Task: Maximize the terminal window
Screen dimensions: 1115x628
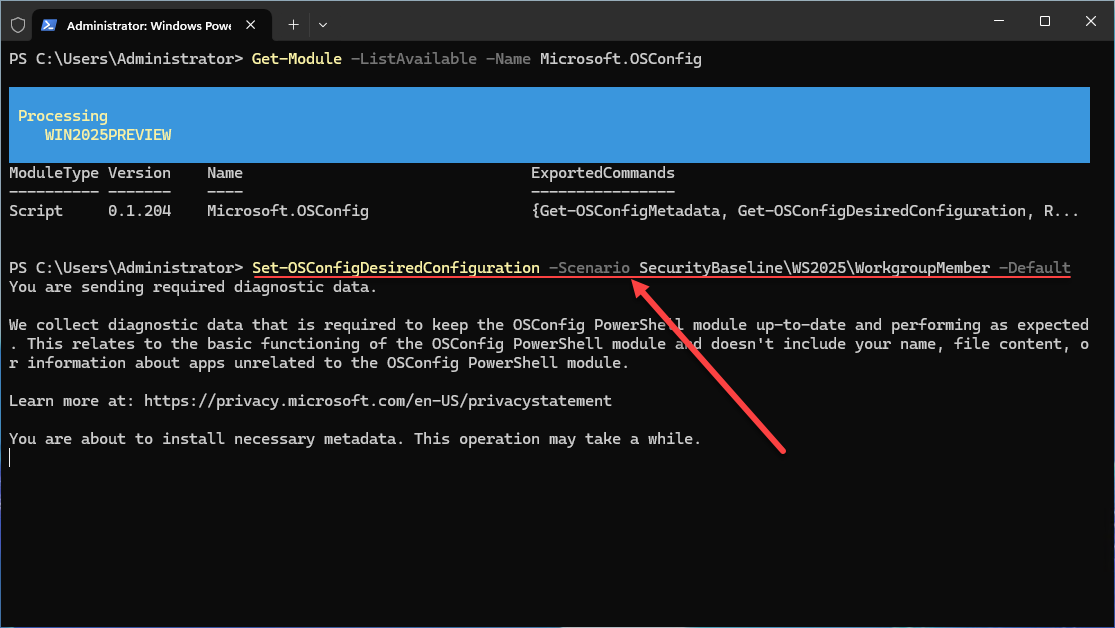Action: (1044, 21)
